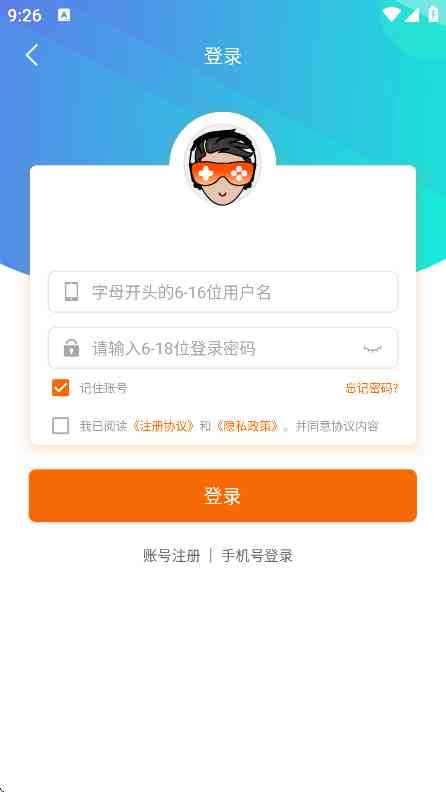The width and height of the screenshot is (446, 792).
Task: Tap the orange 登录 button
Action: 223,496
